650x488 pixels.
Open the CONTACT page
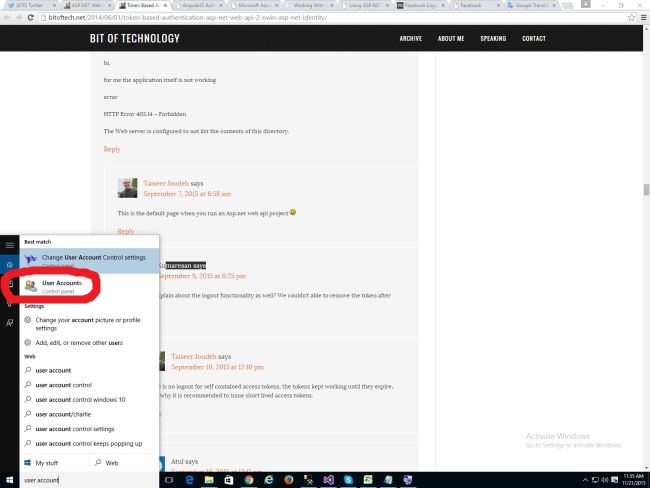point(534,39)
